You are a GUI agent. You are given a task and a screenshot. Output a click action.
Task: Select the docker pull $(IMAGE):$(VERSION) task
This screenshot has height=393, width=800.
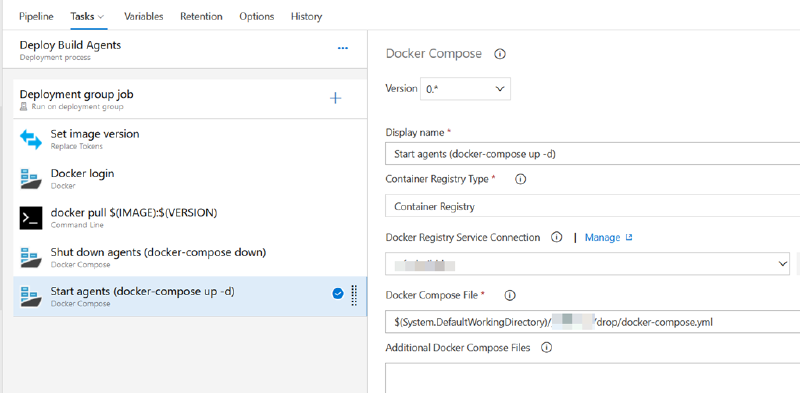[190, 218]
